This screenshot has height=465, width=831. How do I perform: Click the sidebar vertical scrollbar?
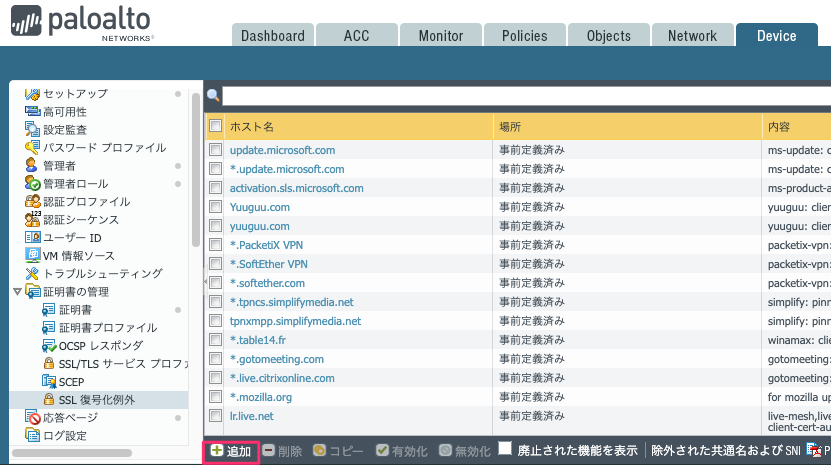[196, 170]
